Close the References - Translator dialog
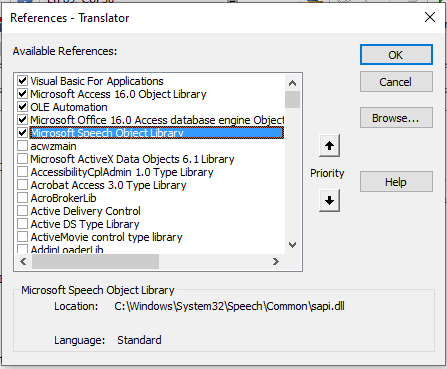This screenshot has height=369, width=447. point(430,17)
